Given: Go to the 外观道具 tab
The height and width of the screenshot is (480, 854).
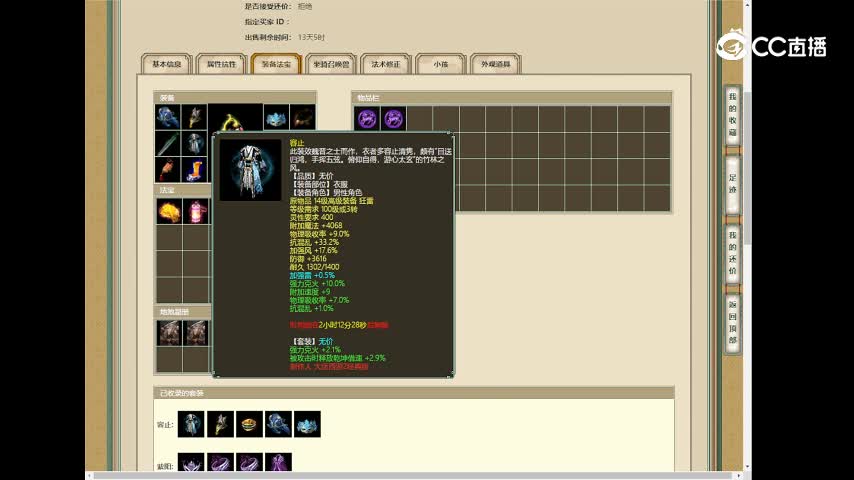Looking at the screenshot, I should click(496, 64).
